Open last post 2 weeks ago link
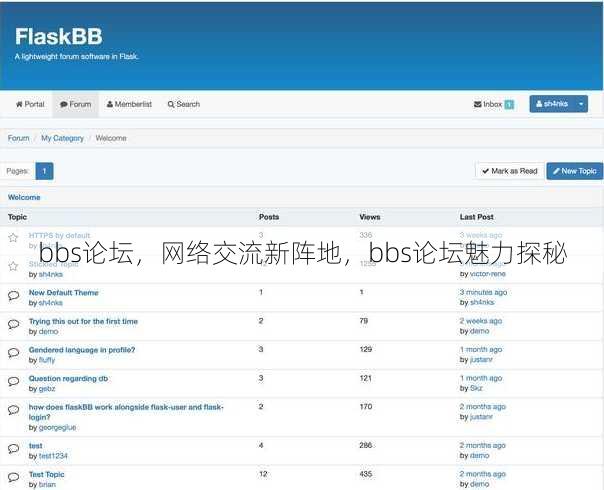 pos(481,321)
